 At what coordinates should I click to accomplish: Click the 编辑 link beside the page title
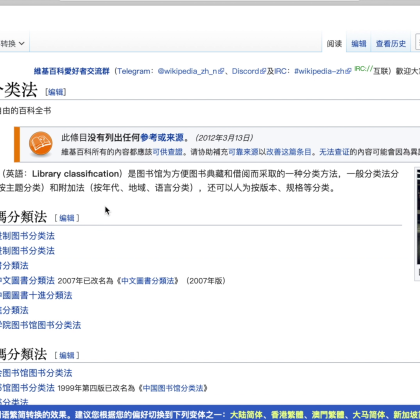tap(56, 92)
